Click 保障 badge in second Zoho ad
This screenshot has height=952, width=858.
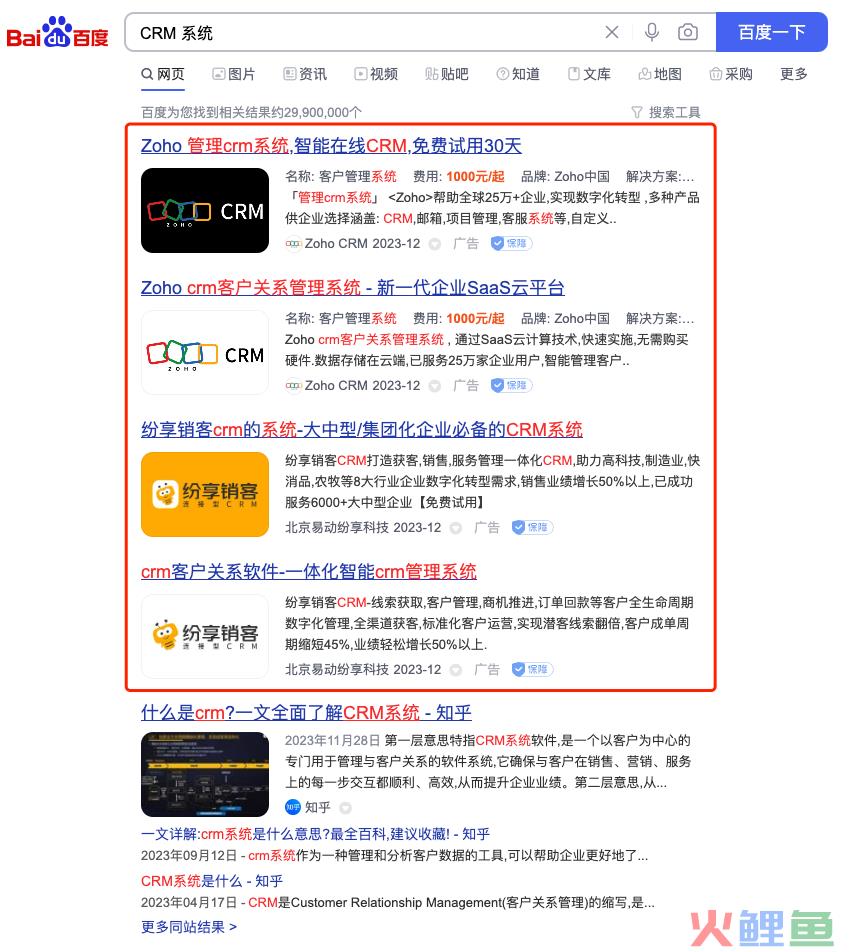(511, 386)
